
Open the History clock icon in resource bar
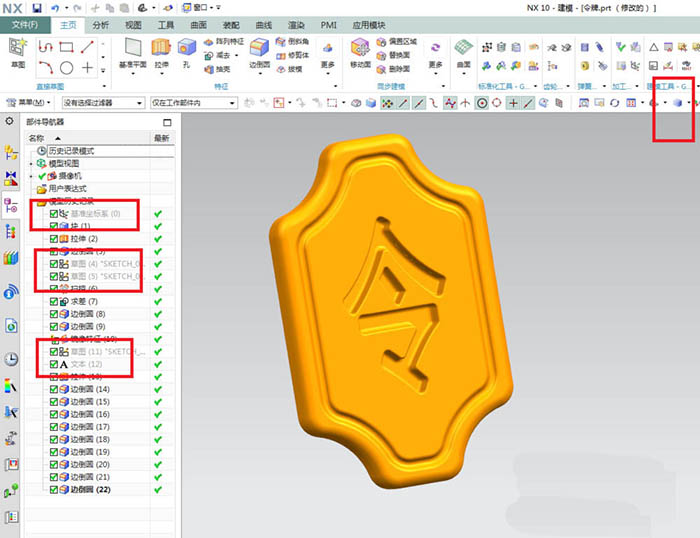click(x=11, y=359)
